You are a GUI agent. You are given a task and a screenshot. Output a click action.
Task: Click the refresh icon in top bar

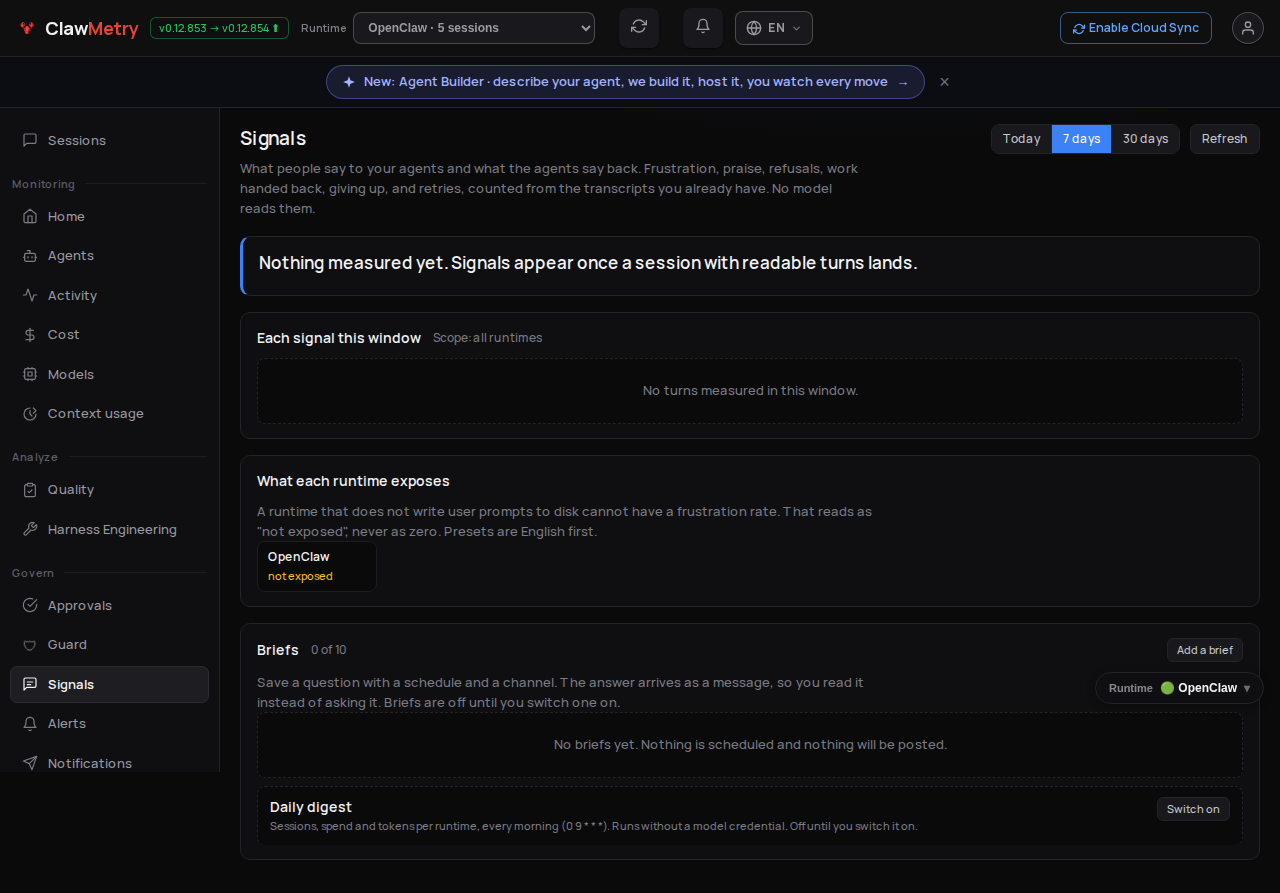(x=639, y=27)
